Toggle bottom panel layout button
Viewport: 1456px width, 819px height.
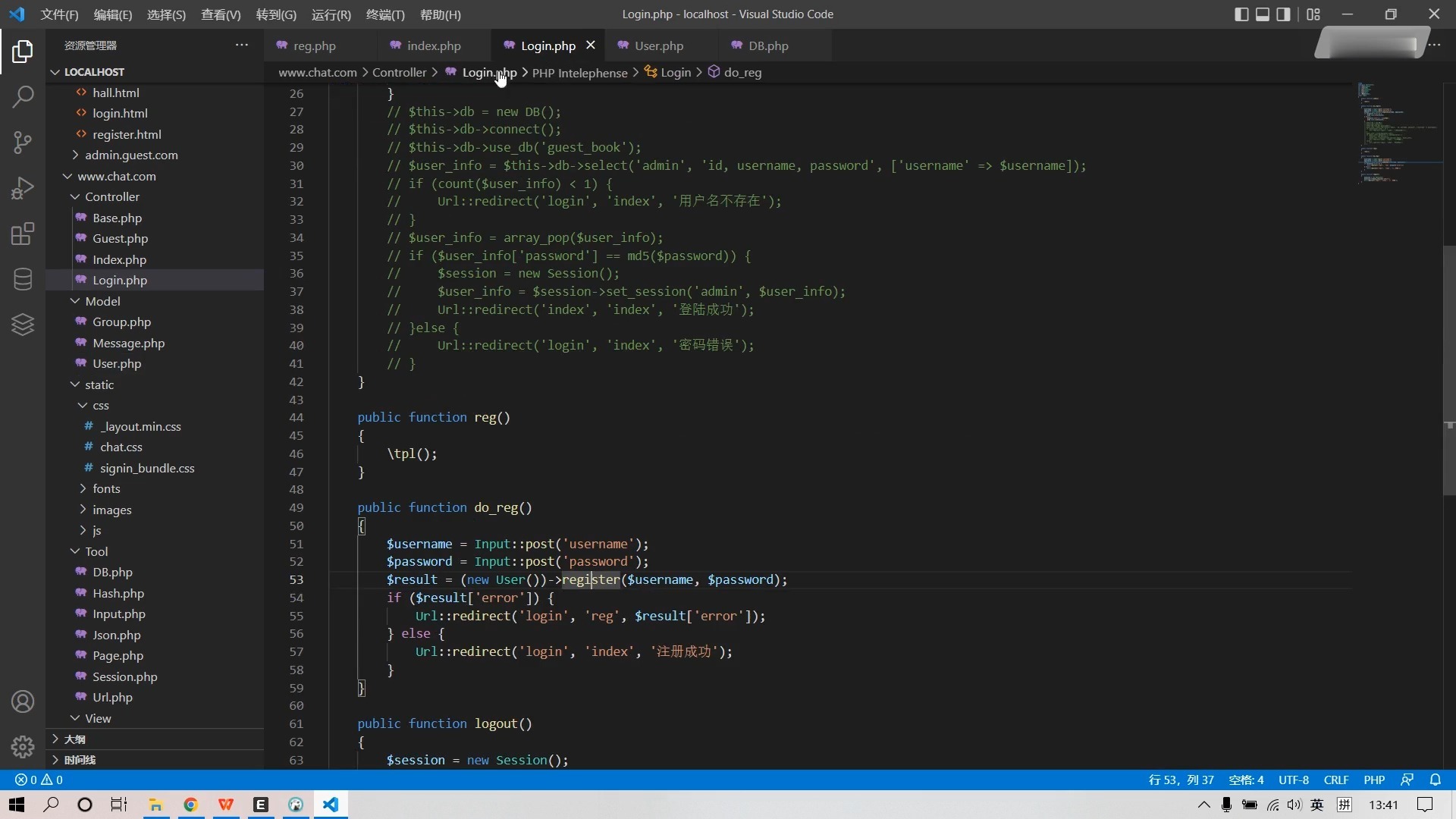(1263, 14)
